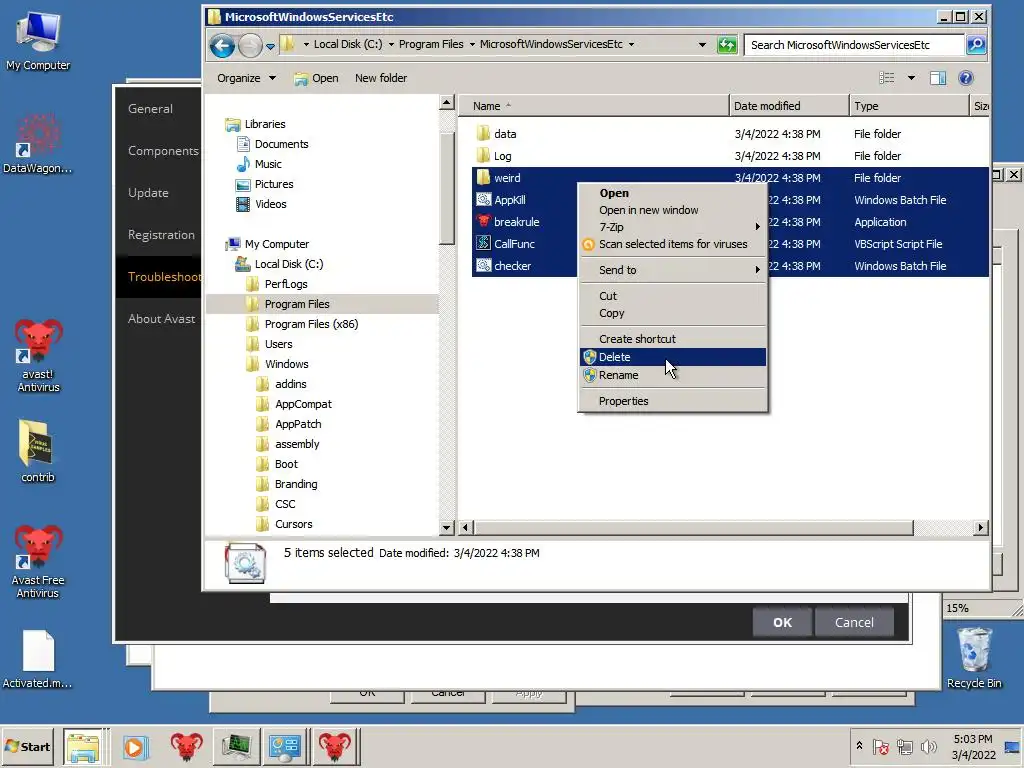Sort by the Type column header
The width and height of the screenshot is (1024, 768).
(x=909, y=106)
